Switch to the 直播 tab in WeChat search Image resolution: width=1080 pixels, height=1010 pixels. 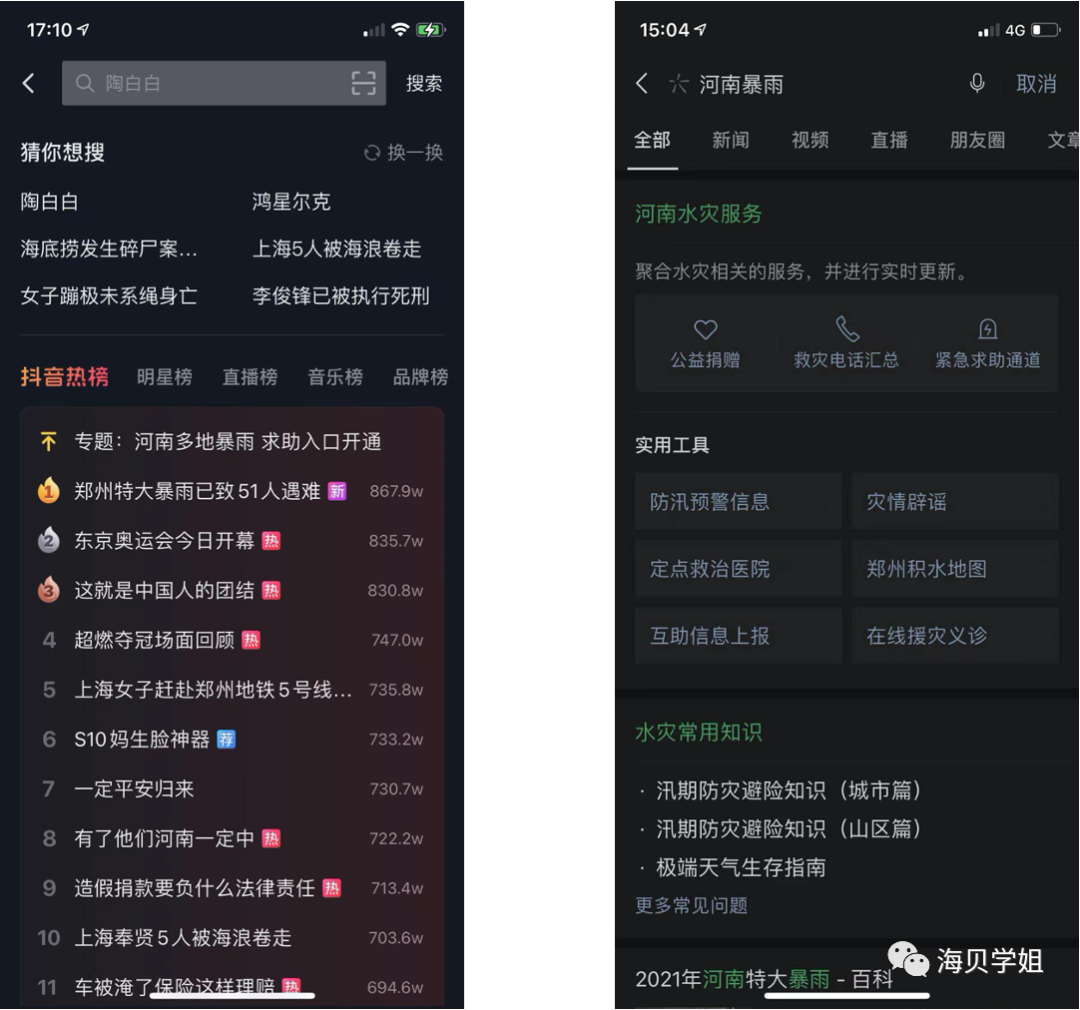(889, 141)
